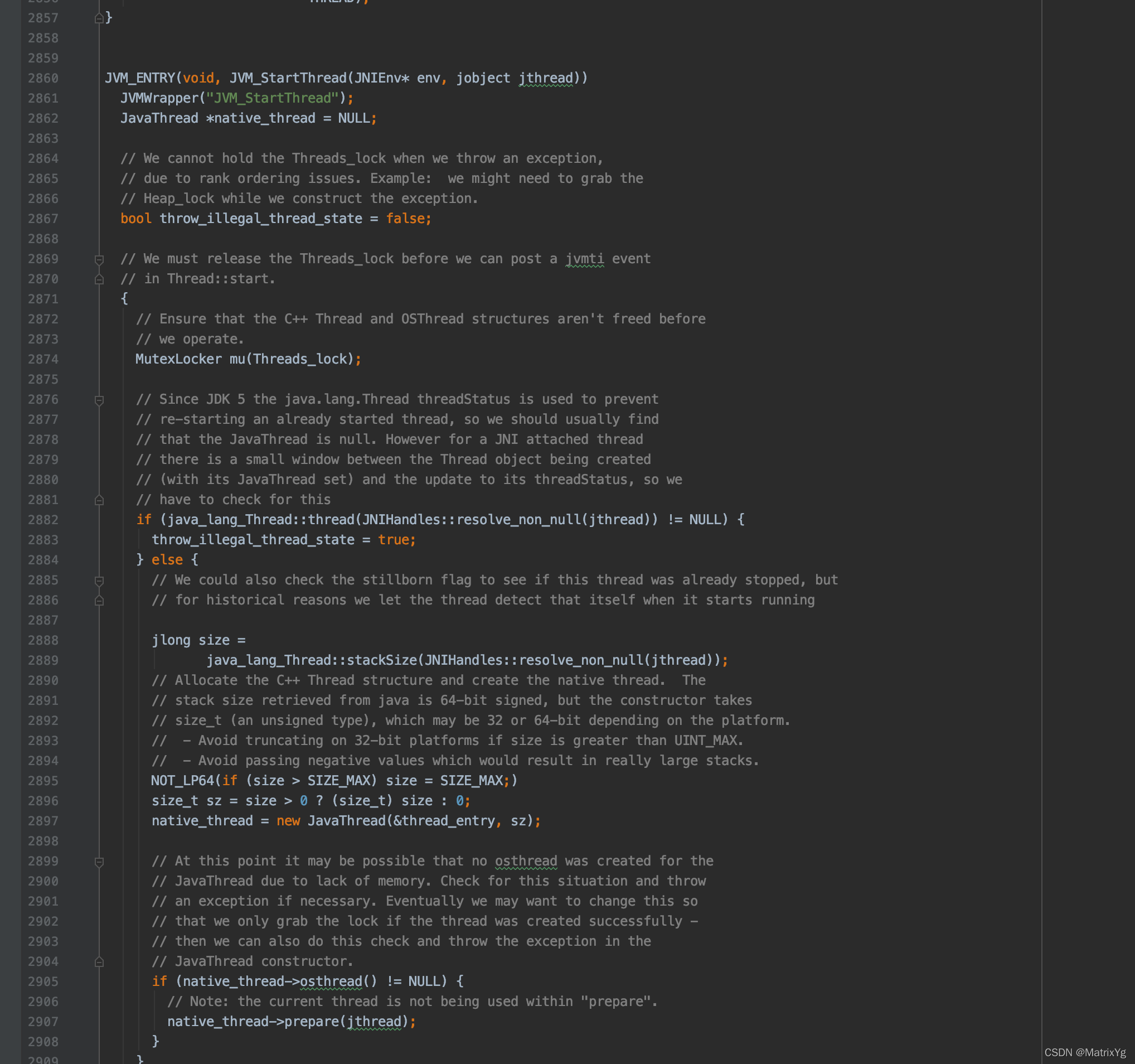The image size is (1135, 1064).
Task: Click fold end marker at line 2881
Action: click(99, 500)
